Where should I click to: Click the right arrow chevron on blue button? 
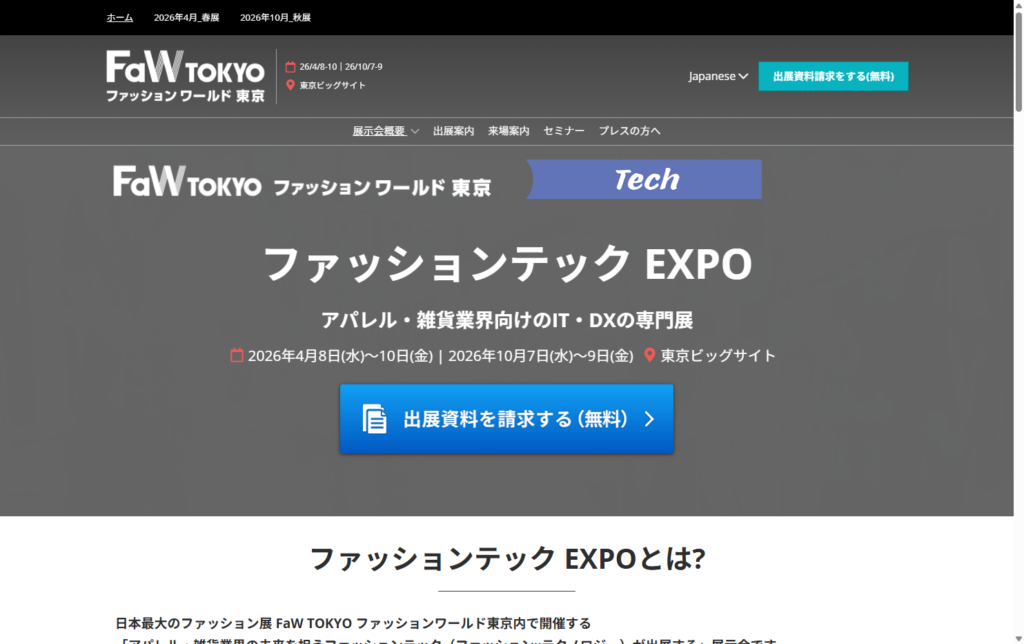click(x=649, y=419)
